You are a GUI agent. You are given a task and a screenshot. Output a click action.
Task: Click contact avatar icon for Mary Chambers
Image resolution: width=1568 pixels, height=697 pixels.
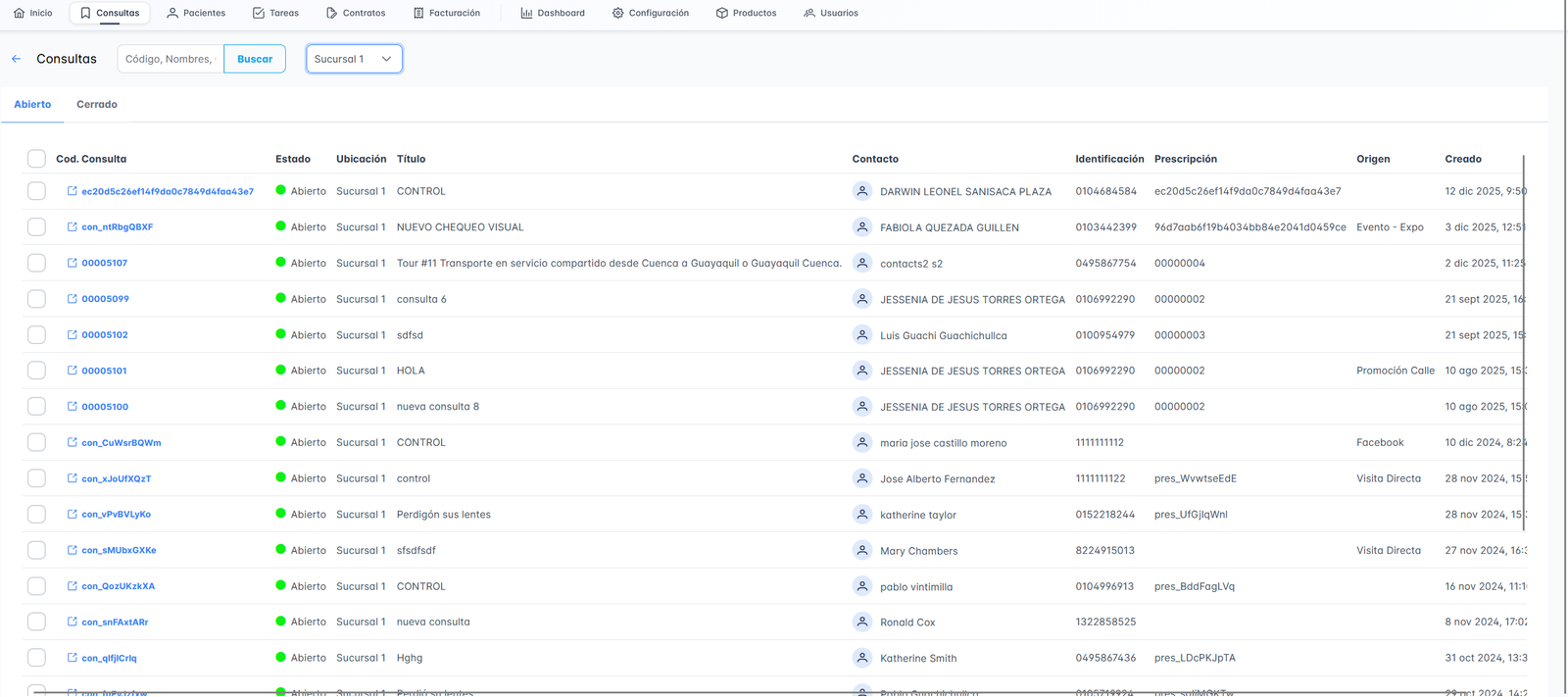(x=861, y=550)
